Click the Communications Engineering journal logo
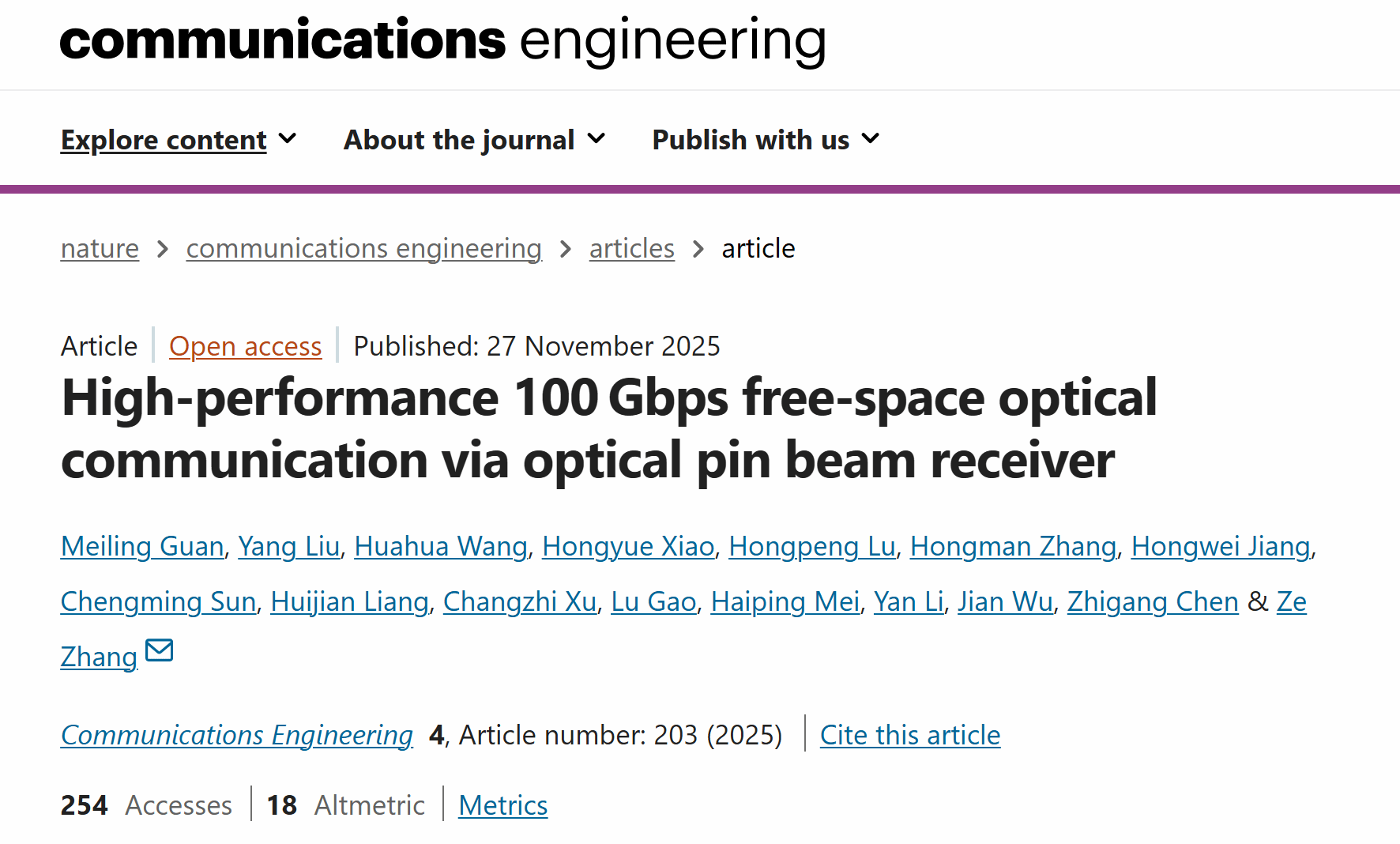 [x=442, y=41]
